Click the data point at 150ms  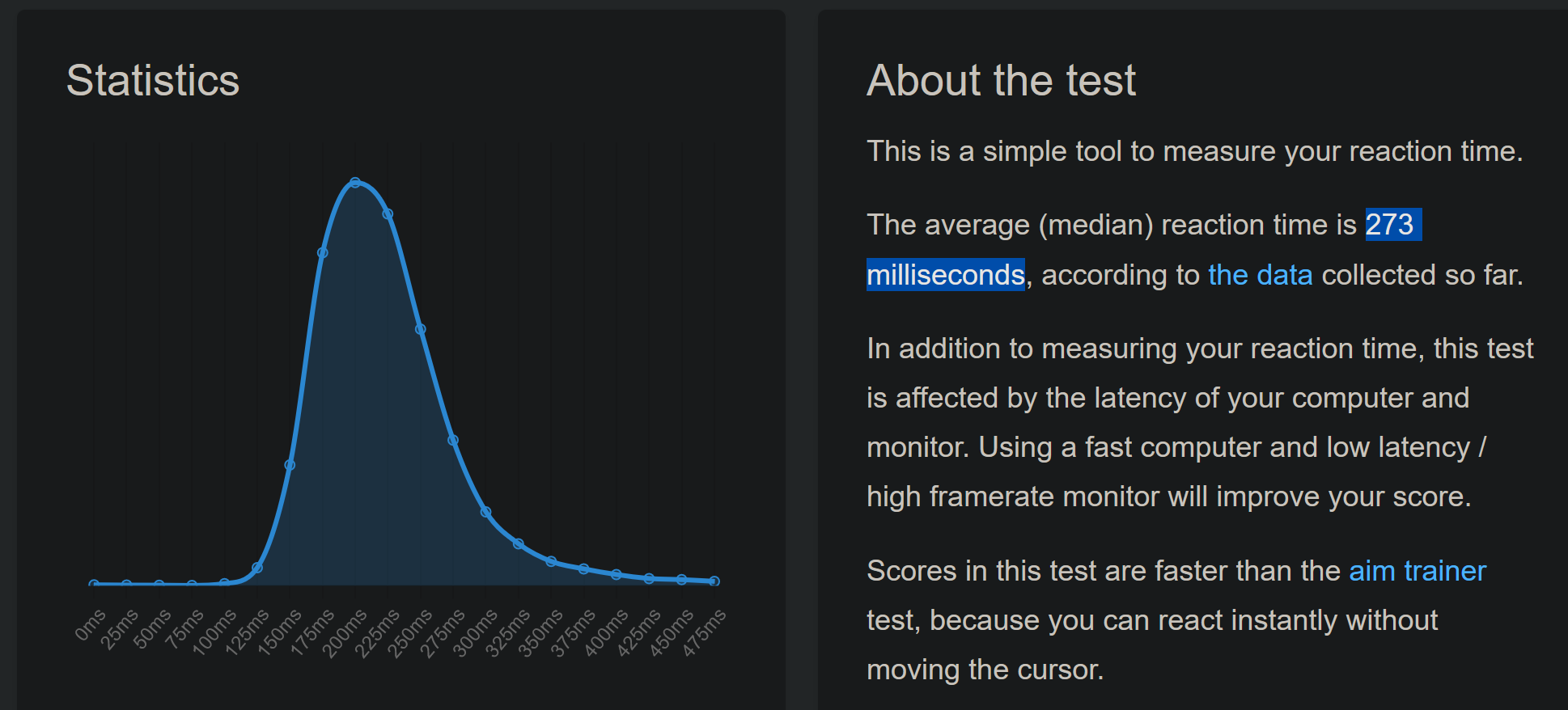[290, 465]
